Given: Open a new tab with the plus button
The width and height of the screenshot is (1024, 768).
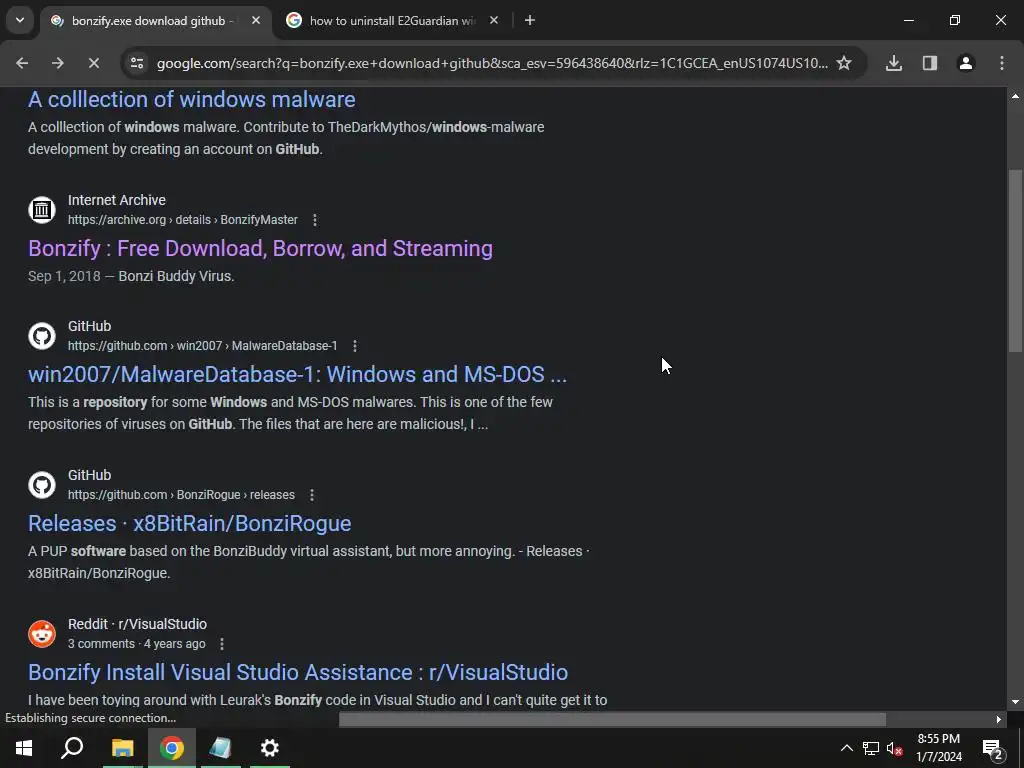Looking at the screenshot, I should point(530,21).
